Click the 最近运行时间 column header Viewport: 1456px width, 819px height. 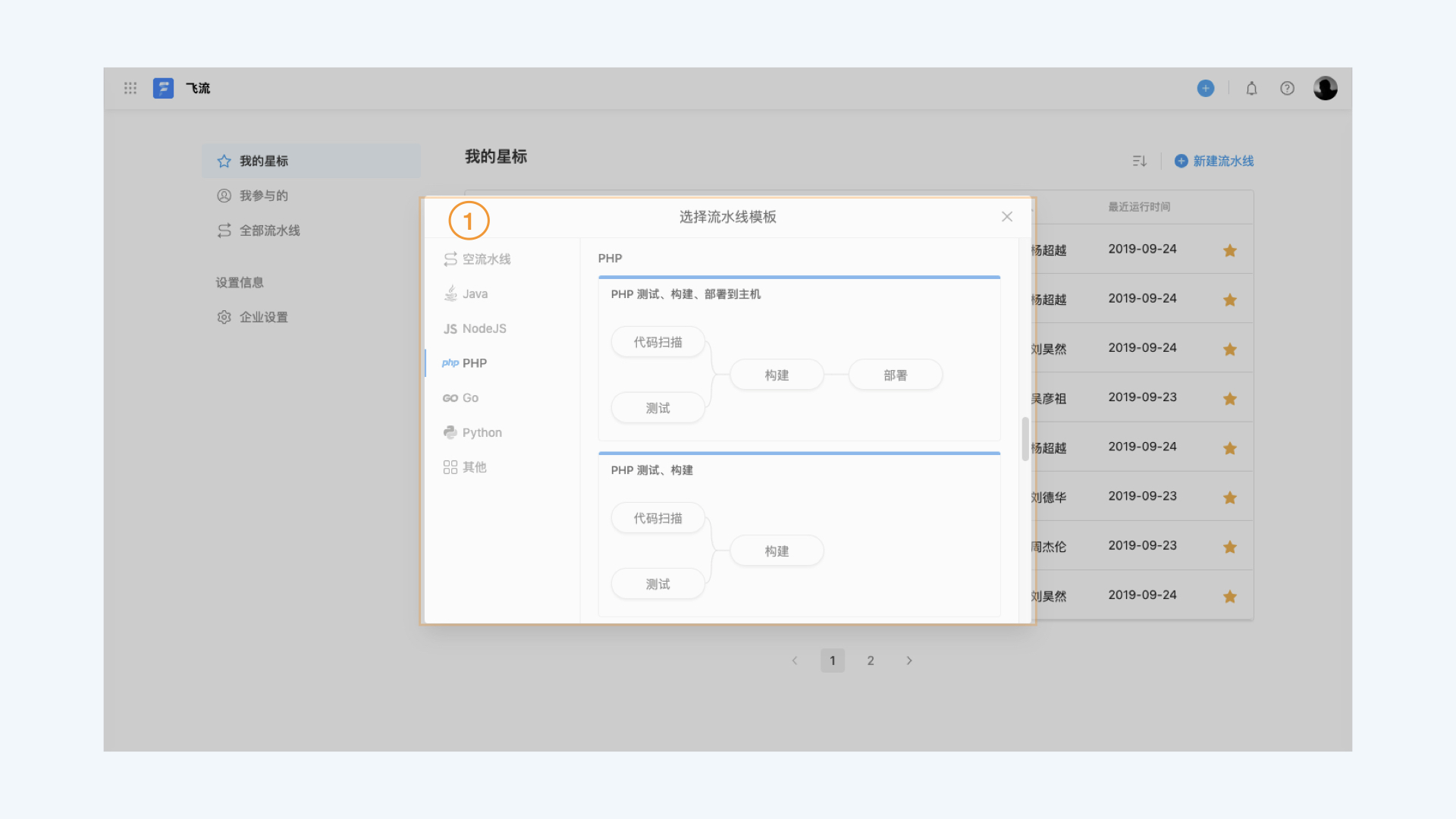[1139, 206]
